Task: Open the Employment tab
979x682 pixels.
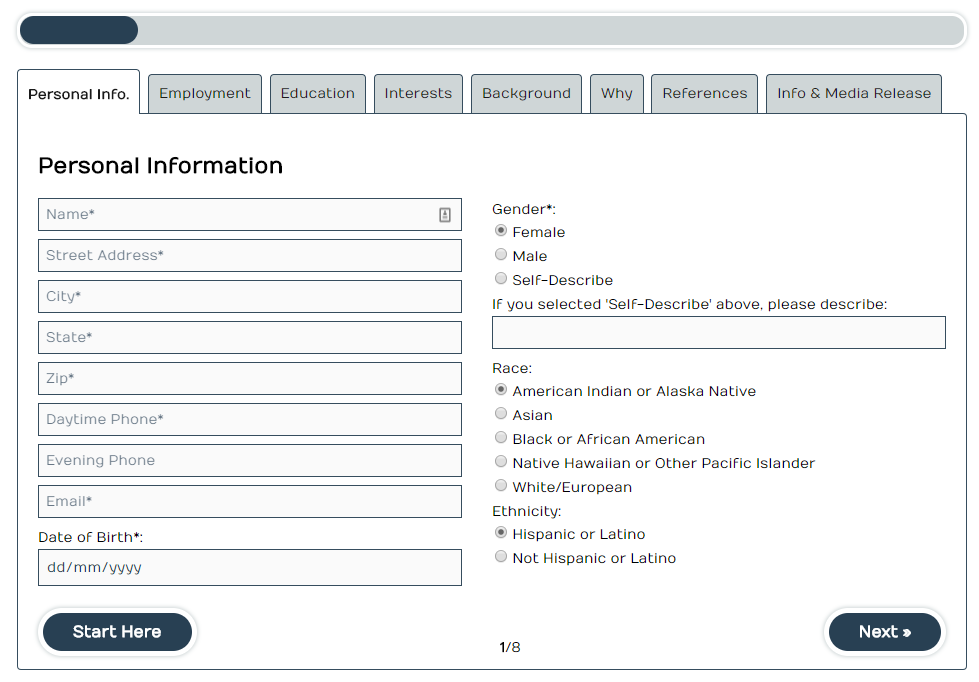Action: (x=205, y=94)
